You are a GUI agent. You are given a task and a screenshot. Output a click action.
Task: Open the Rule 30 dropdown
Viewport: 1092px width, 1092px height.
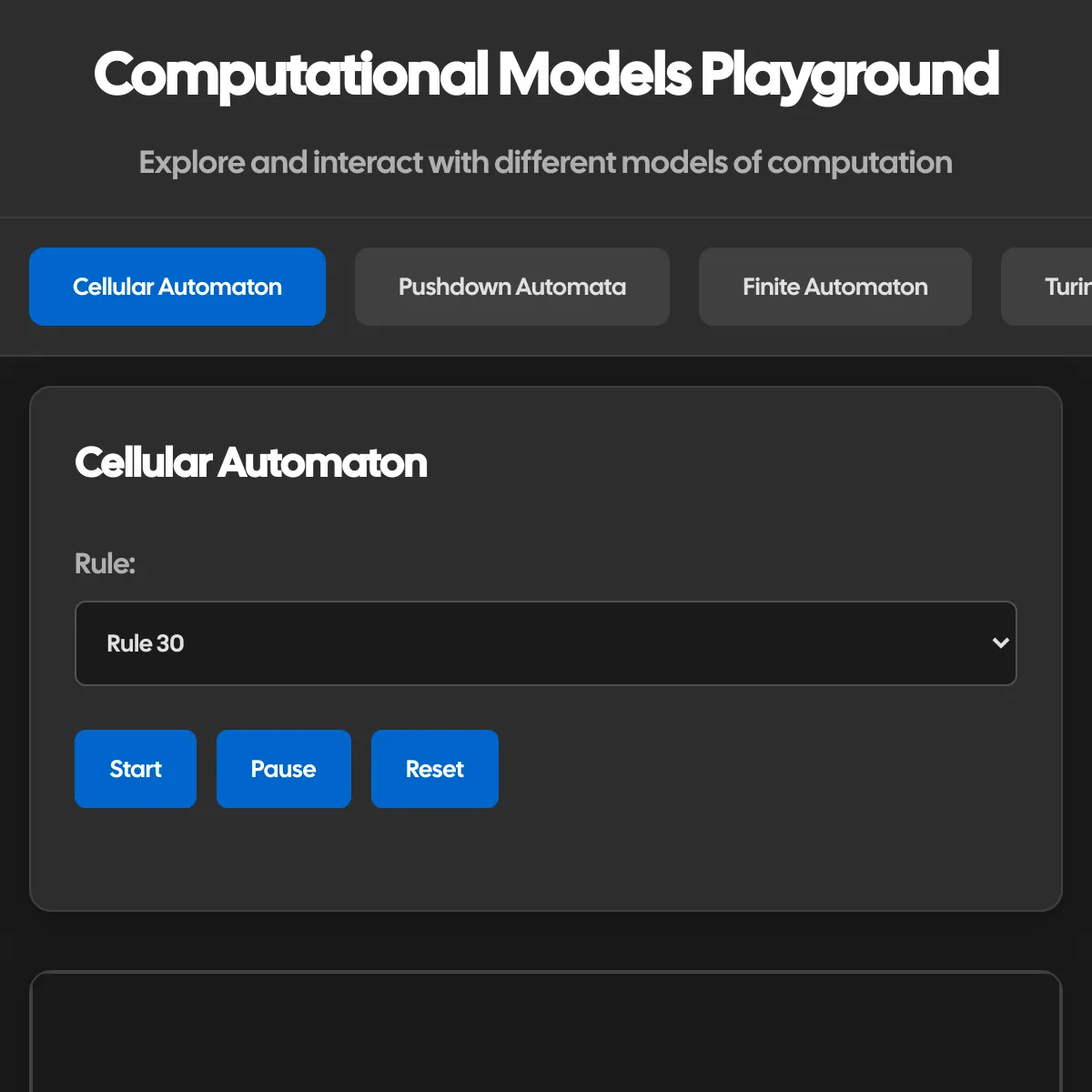pyautogui.click(x=546, y=643)
